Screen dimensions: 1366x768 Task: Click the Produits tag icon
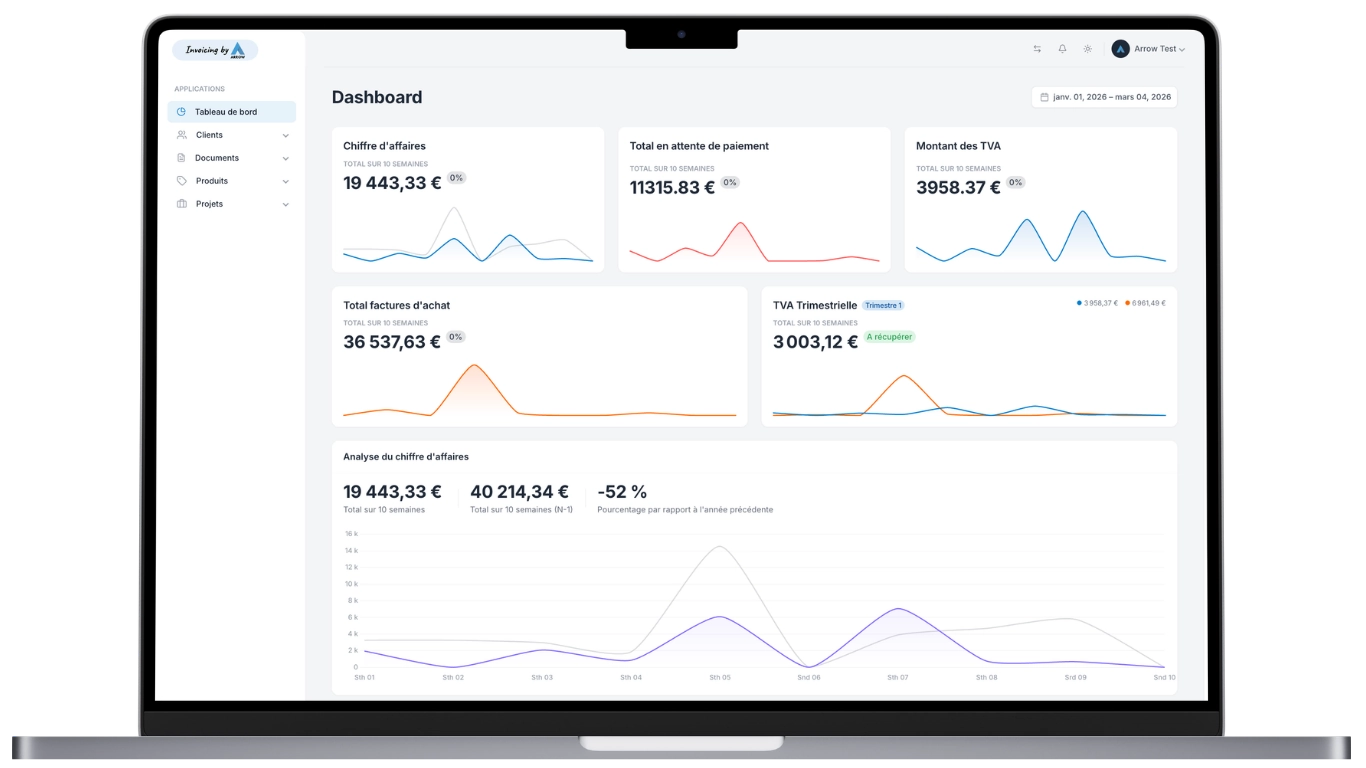[181, 181]
